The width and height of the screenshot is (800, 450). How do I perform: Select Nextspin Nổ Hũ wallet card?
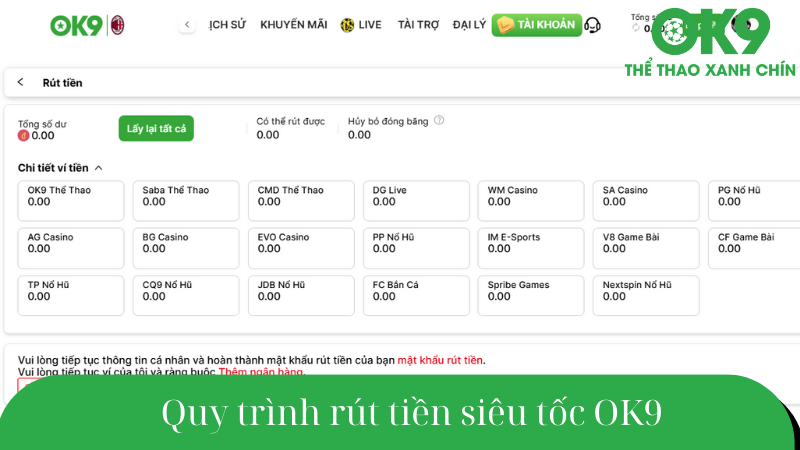click(646, 295)
